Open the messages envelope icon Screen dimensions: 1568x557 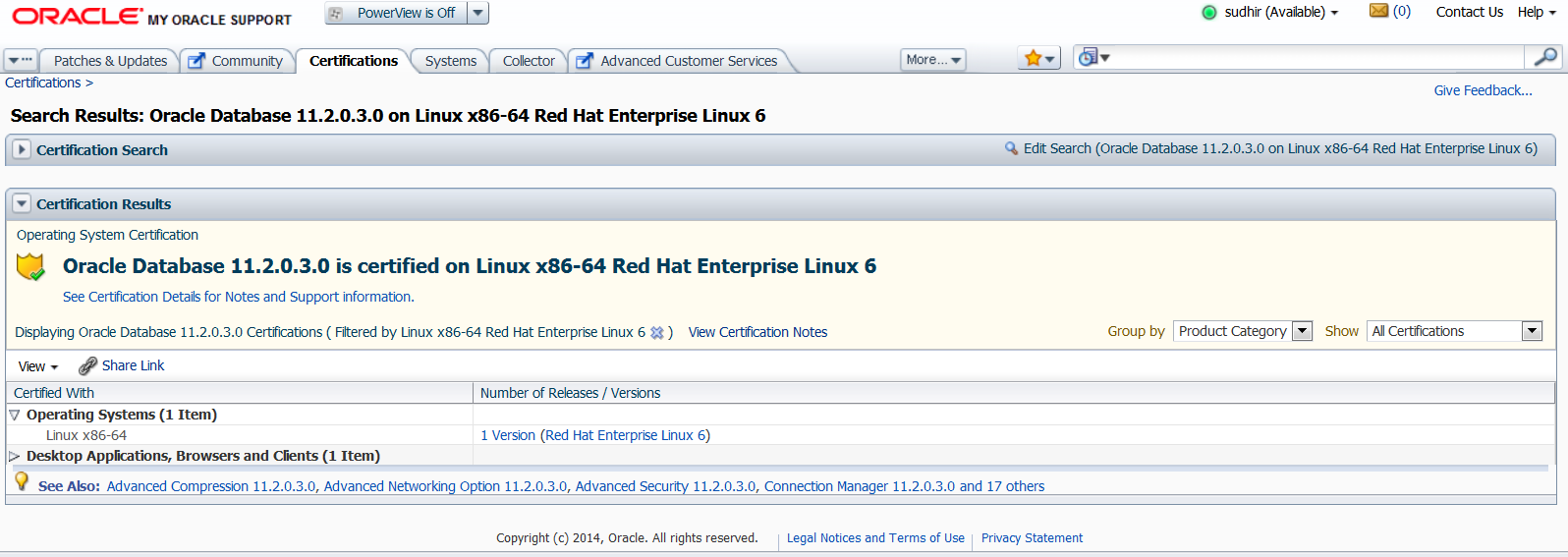(1378, 11)
